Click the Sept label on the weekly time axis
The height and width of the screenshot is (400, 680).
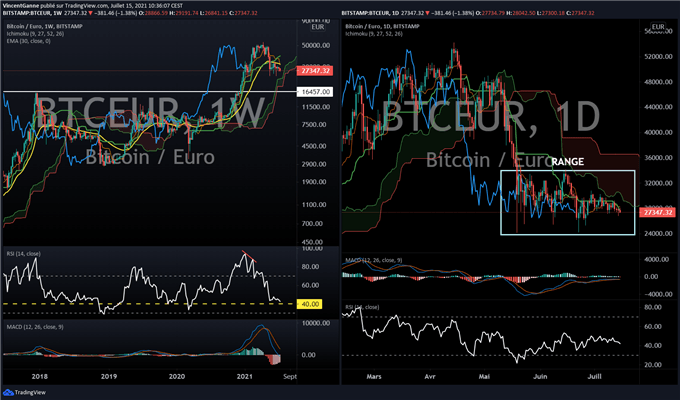[290, 376]
